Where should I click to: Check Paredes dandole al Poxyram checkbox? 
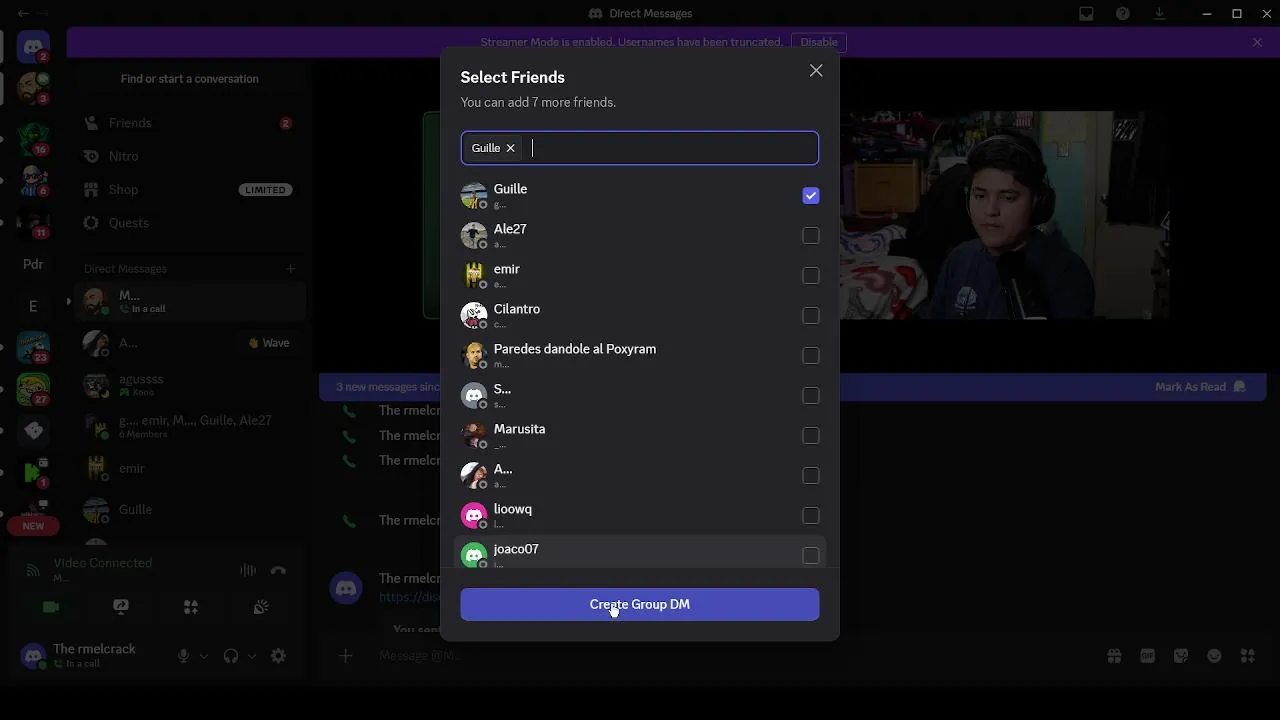(x=811, y=356)
